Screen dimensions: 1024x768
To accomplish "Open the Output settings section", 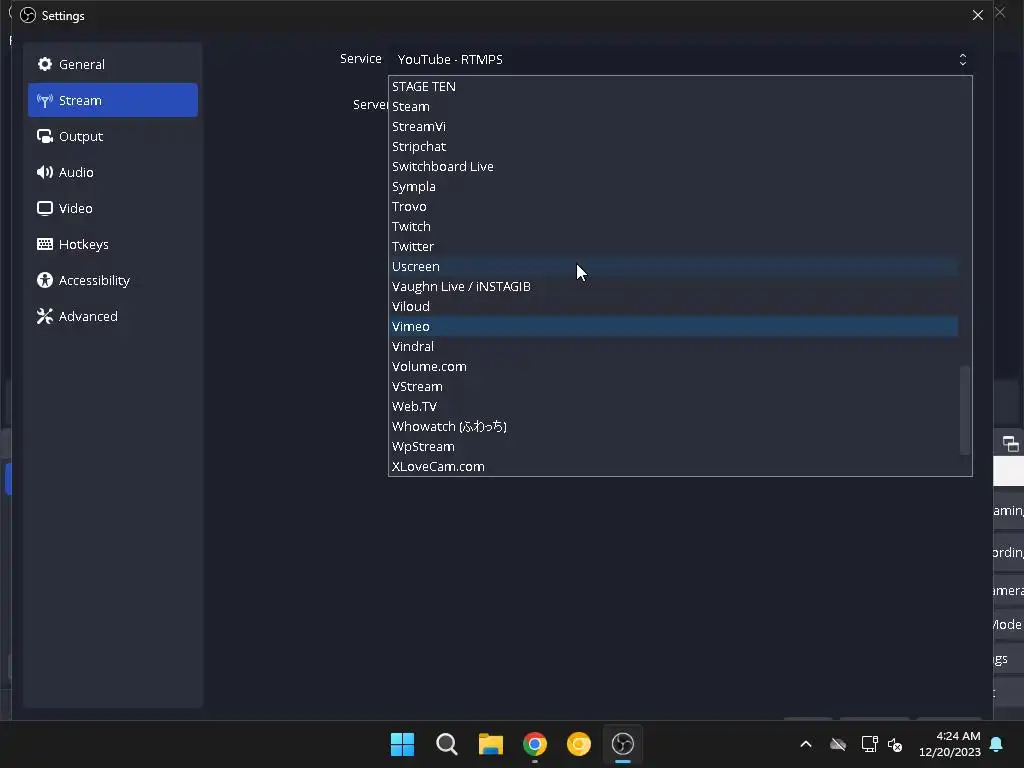I will coord(112,136).
